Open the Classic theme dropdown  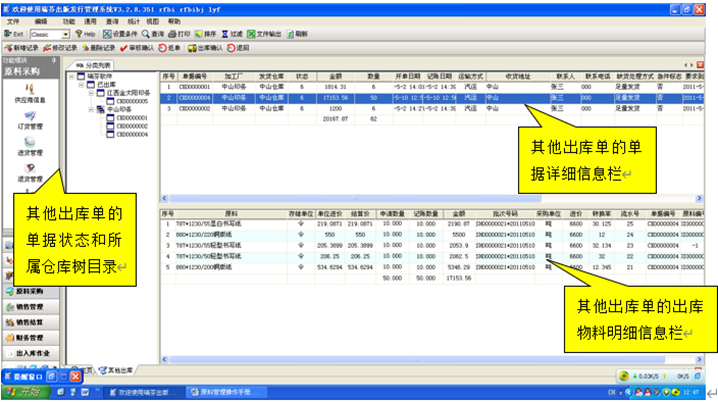pyautogui.click(x=66, y=33)
